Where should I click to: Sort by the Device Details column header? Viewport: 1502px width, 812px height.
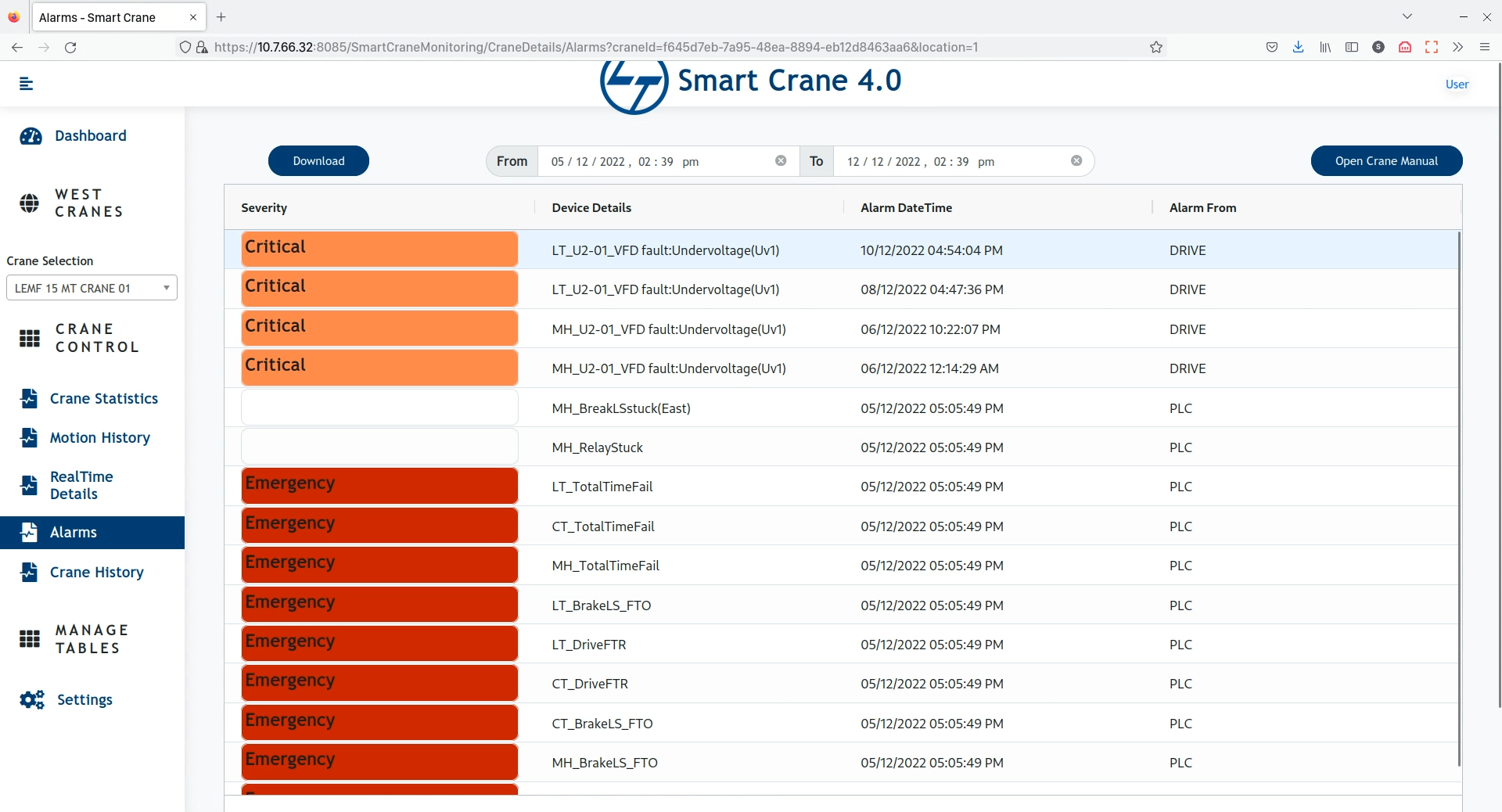click(591, 207)
